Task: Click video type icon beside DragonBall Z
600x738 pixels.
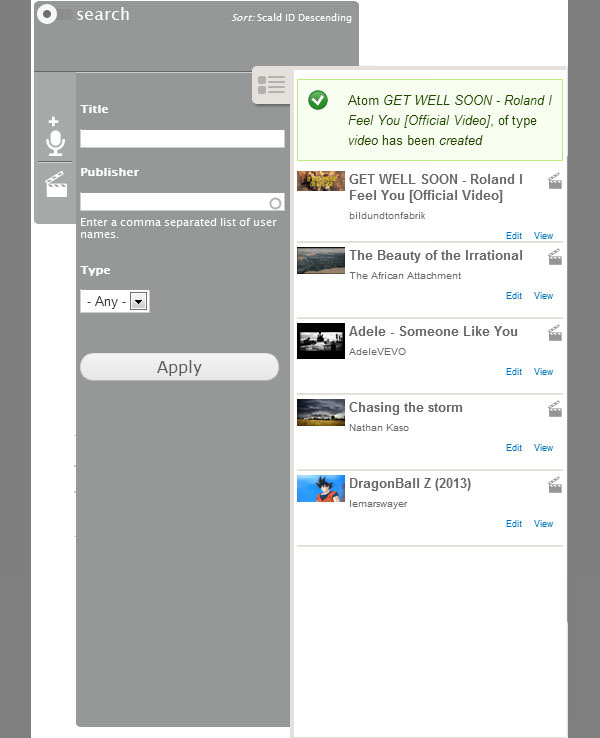Action: pyautogui.click(x=555, y=485)
